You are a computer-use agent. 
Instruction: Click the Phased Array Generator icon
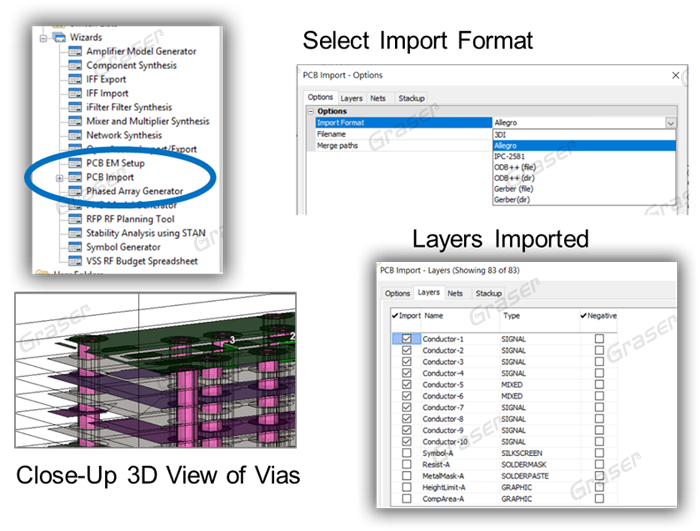(75, 191)
